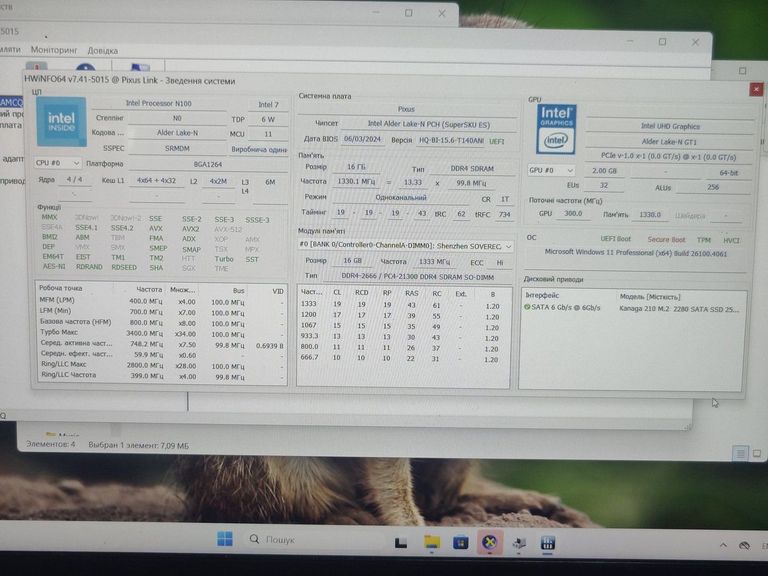This screenshot has width=768, height=576.
Task: Click the HVCI indicator
Action: (731, 240)
